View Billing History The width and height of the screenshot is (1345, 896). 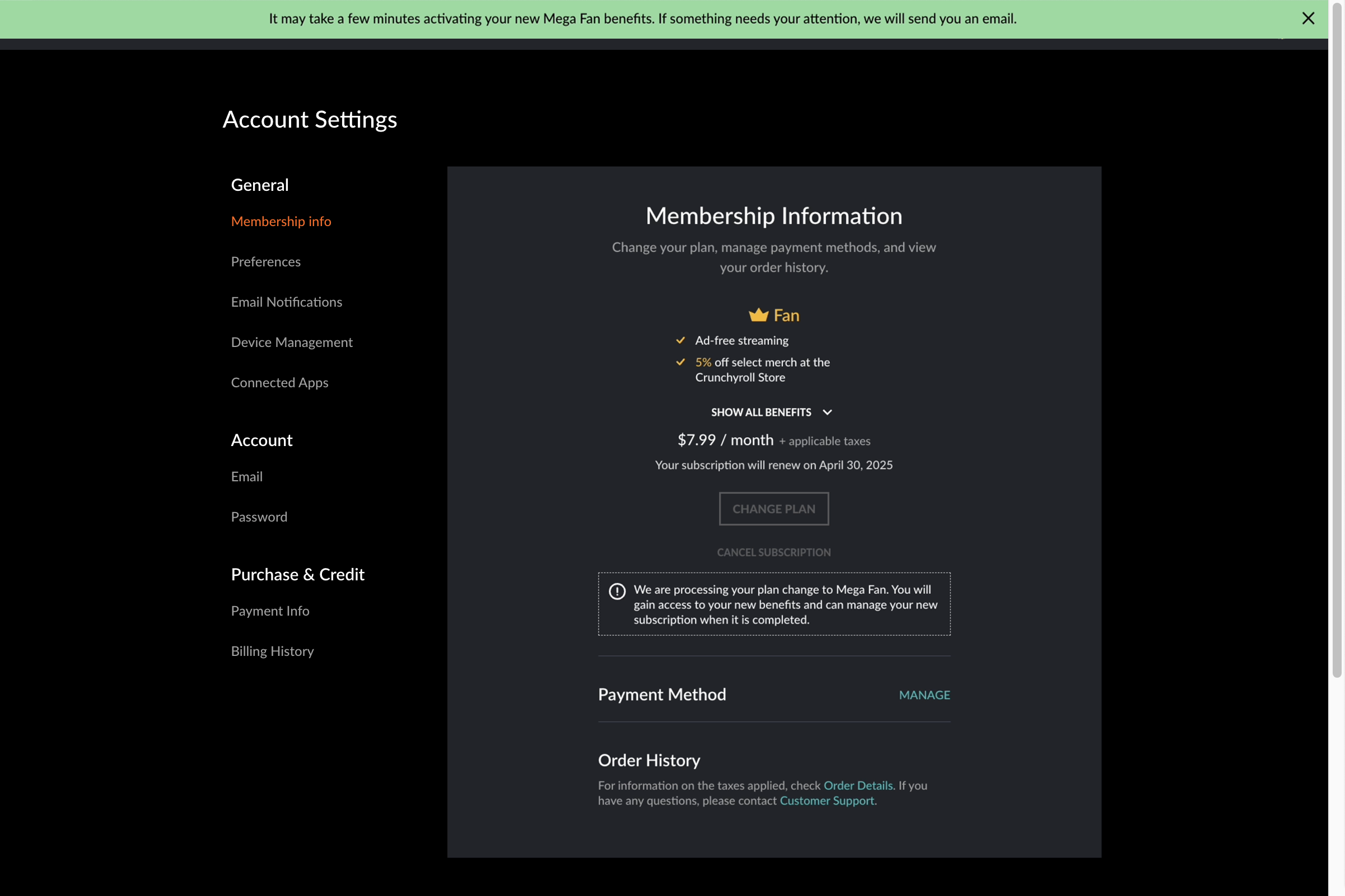pos(272,650)
